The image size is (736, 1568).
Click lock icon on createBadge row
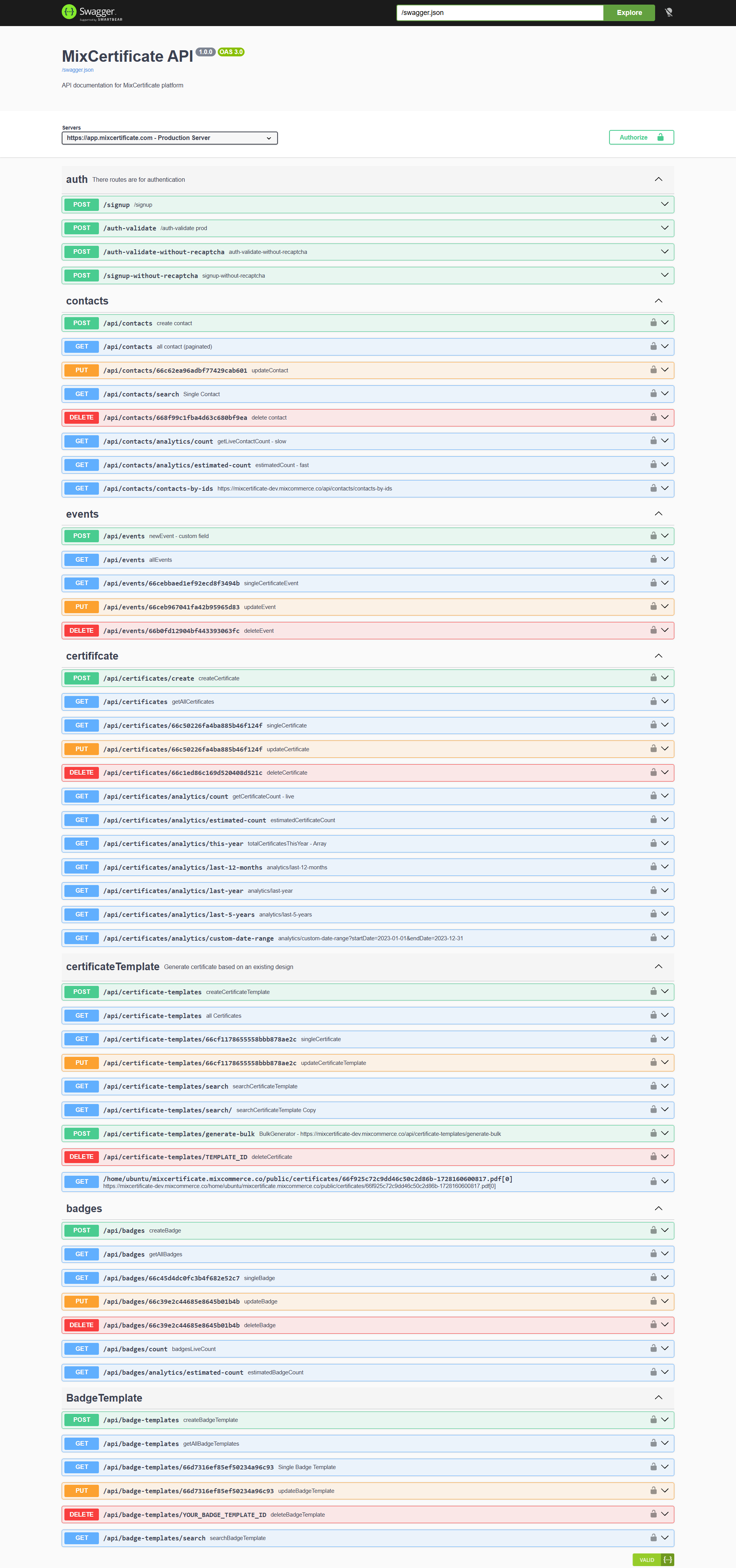point(653,1230)
